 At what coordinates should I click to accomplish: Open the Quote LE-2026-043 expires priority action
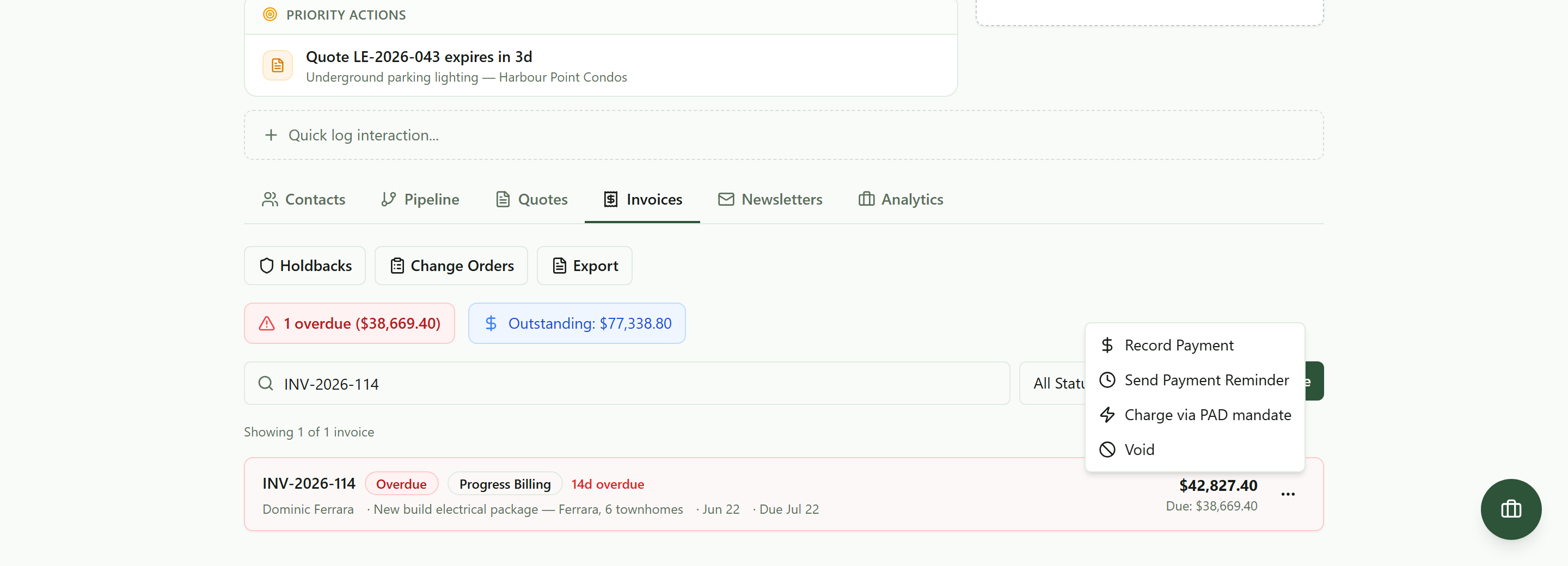point(601,66)
